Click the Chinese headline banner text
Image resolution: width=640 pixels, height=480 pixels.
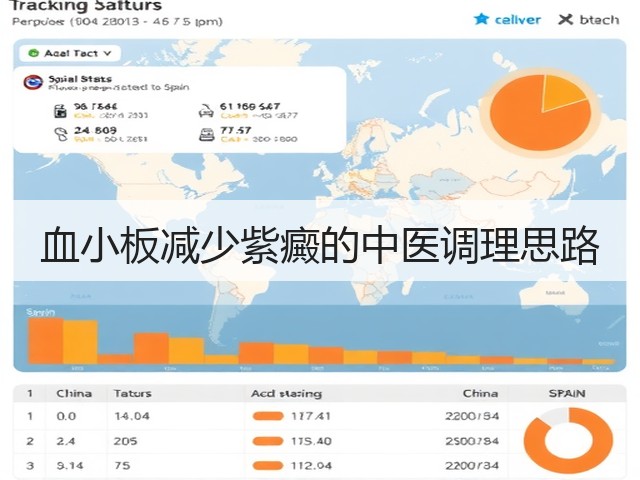[x=320, y=247]
